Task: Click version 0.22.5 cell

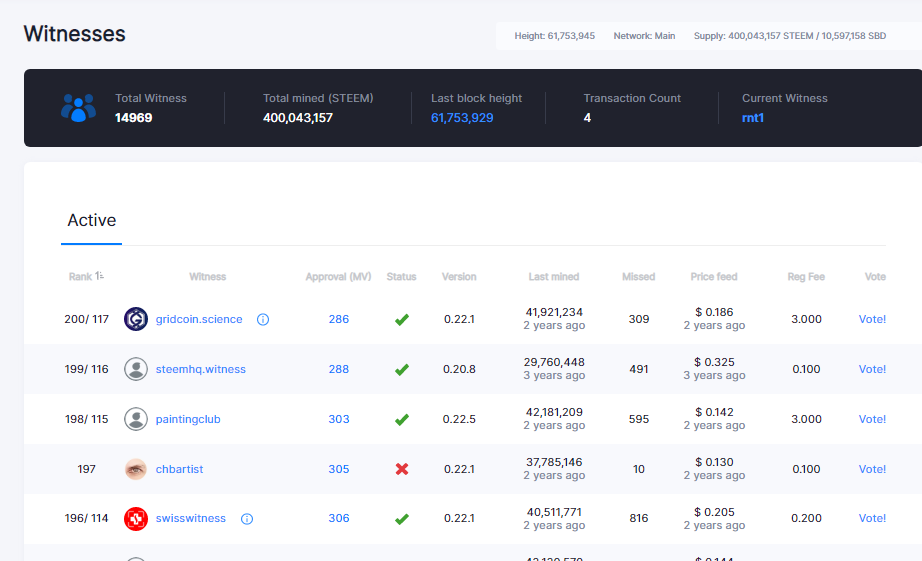Action: [x=459, y=419]
